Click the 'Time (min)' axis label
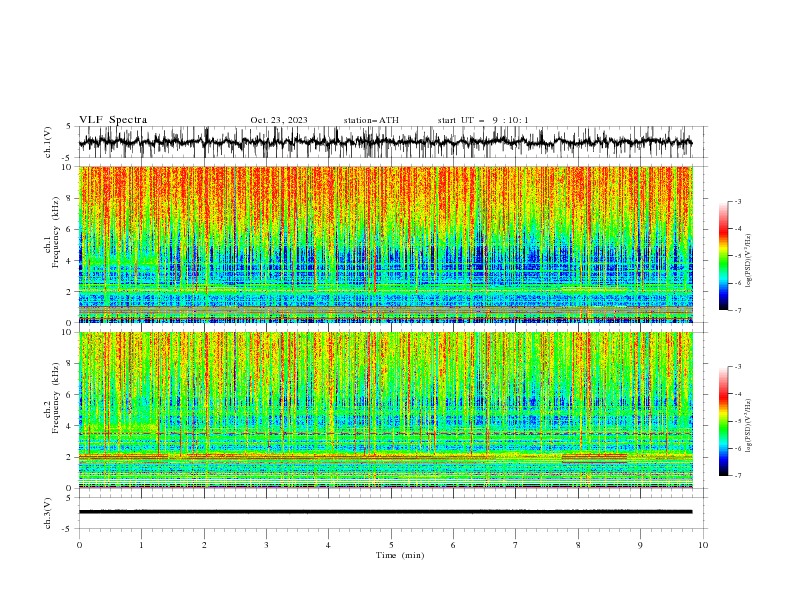 tap(400, 555)
